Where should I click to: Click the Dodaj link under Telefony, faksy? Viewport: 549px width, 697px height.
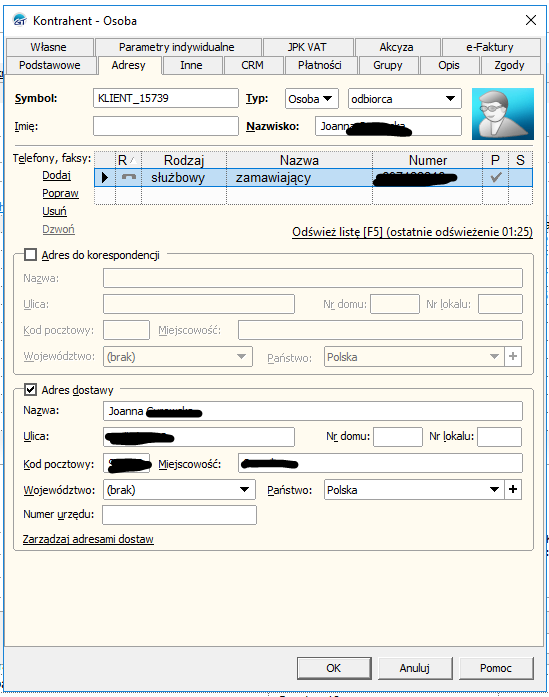pos(56,175)
